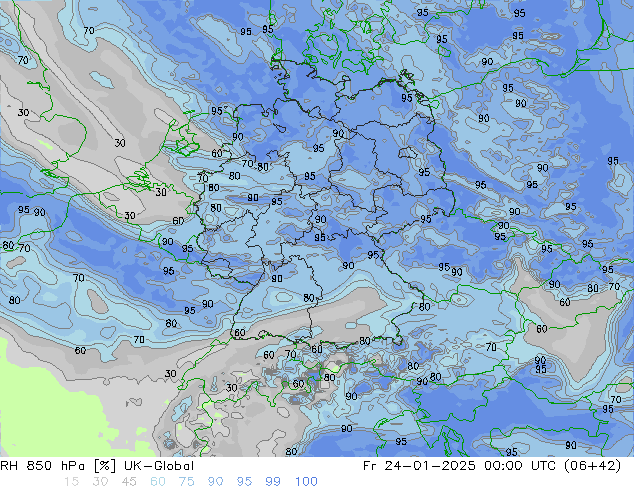This screenshot has width=634, height=490.
Task: Select legend value 100 in the color scale
Action: 306,482
